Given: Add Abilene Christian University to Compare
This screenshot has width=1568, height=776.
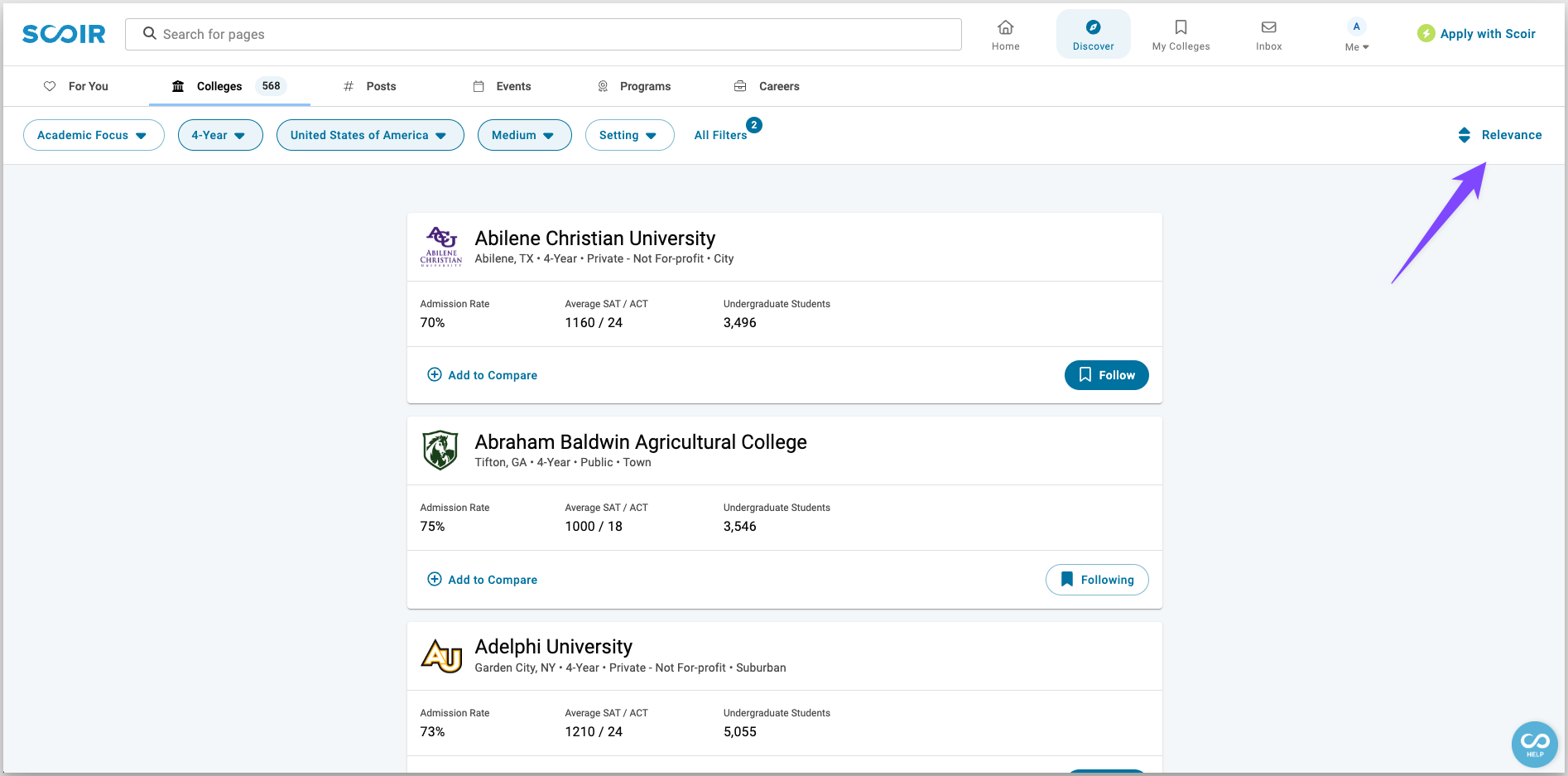Looking at the screenshot, I should pyautogui.click(x=482, y=375).
